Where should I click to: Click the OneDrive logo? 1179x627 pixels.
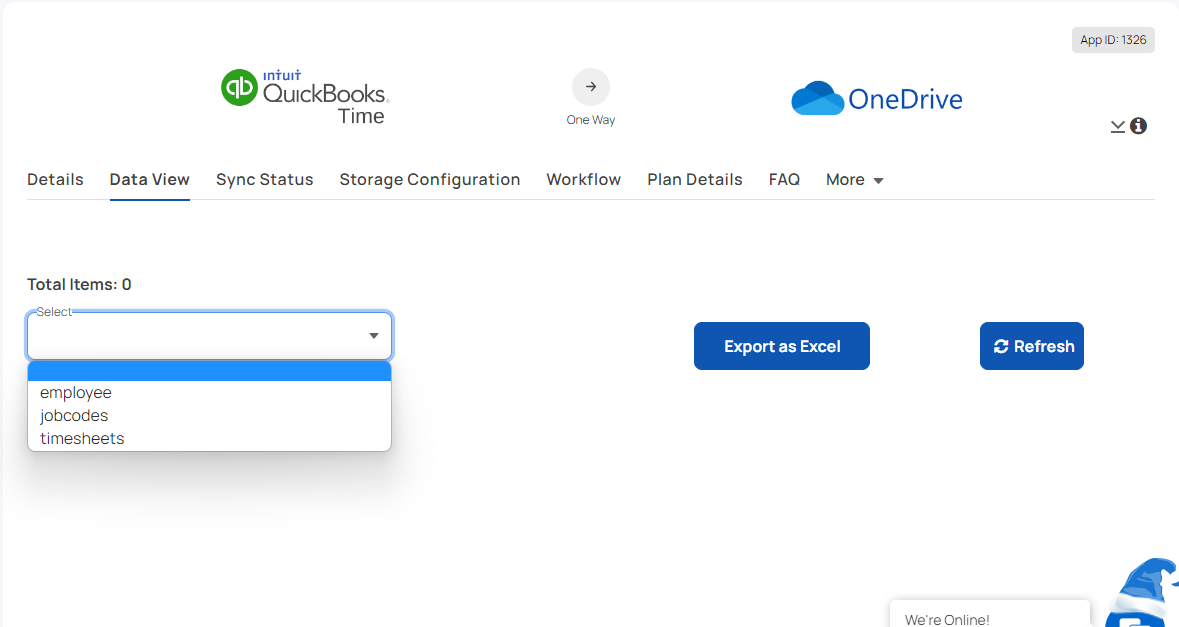877,98
